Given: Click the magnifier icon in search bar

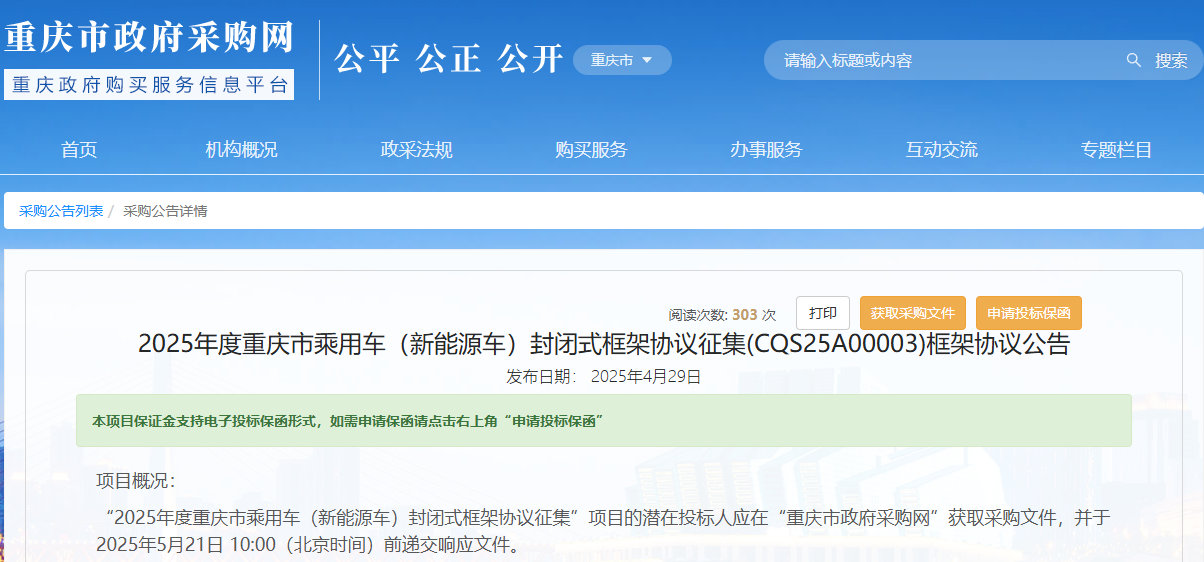Looking at the screenshot, I should [1133, 60].
